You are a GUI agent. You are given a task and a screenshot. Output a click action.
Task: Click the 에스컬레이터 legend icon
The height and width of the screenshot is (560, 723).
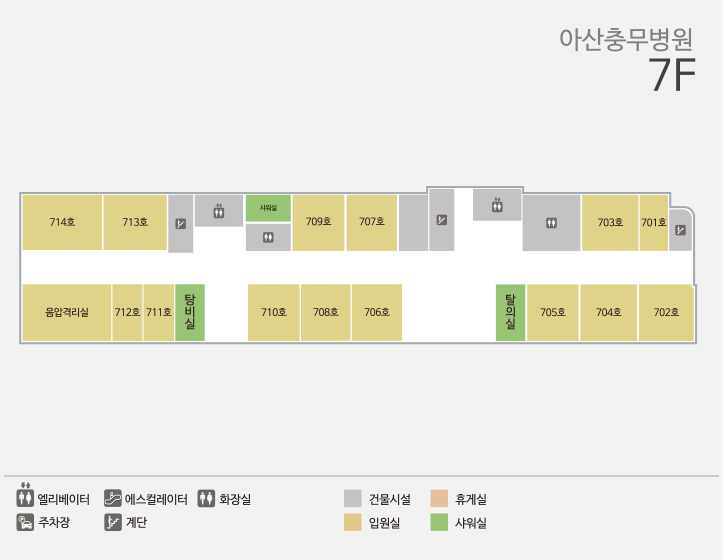[x=113, y=497]
